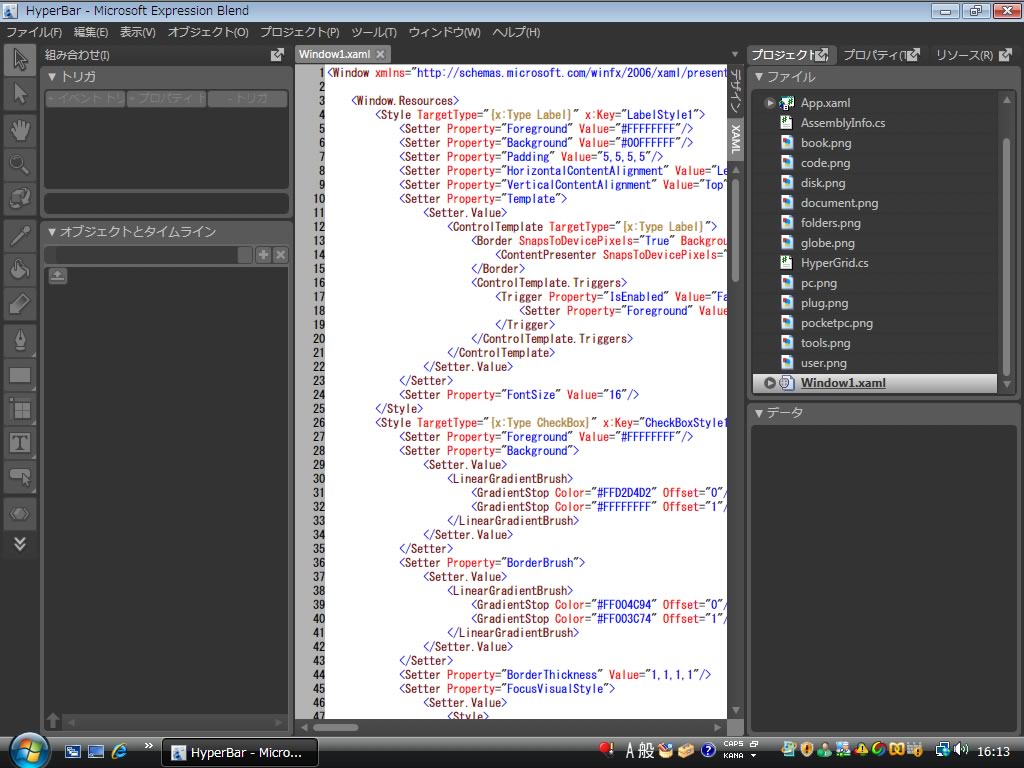Switch to the リソース panel tab
The height and width of the screenshot is (768, 1024).
pos(965,55)
